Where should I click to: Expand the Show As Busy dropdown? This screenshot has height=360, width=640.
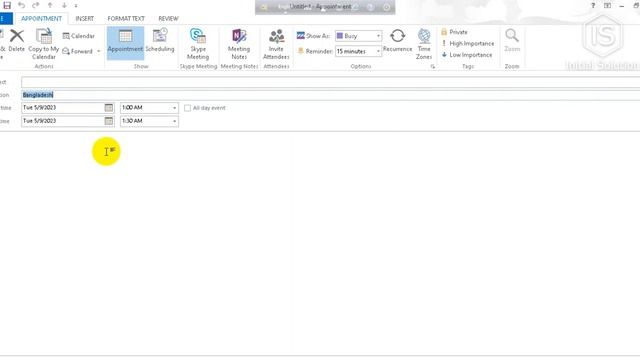[378, 36]
